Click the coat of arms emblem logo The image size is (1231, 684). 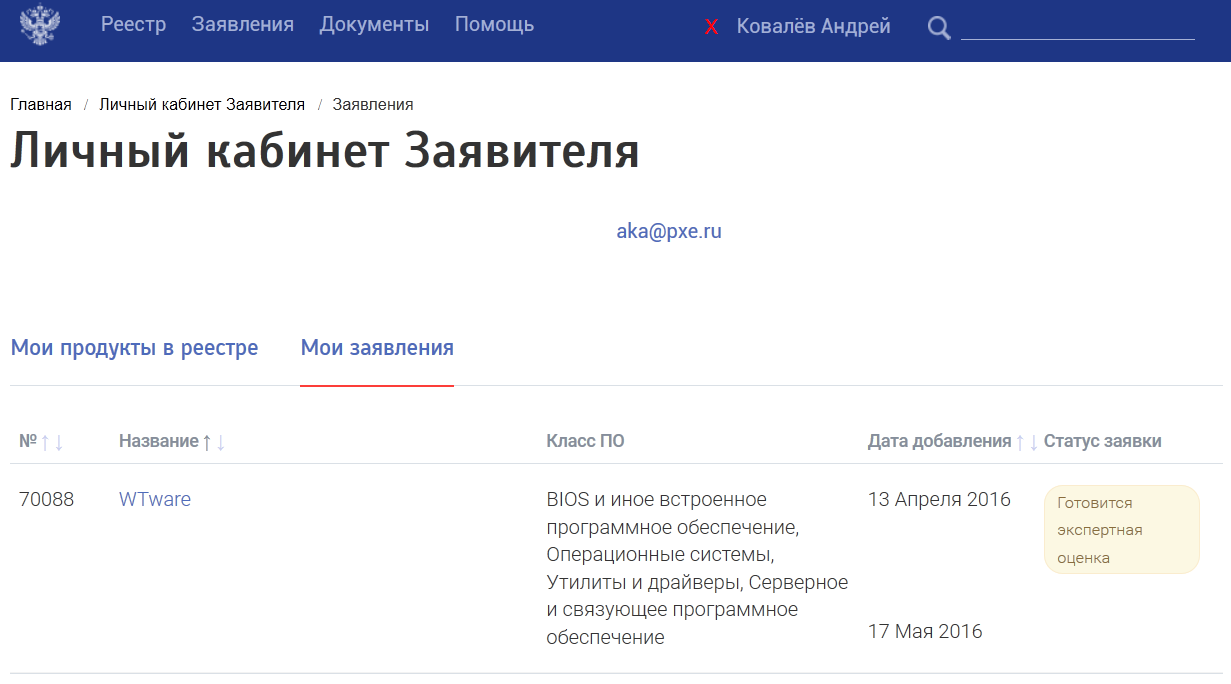pos(40,26)
